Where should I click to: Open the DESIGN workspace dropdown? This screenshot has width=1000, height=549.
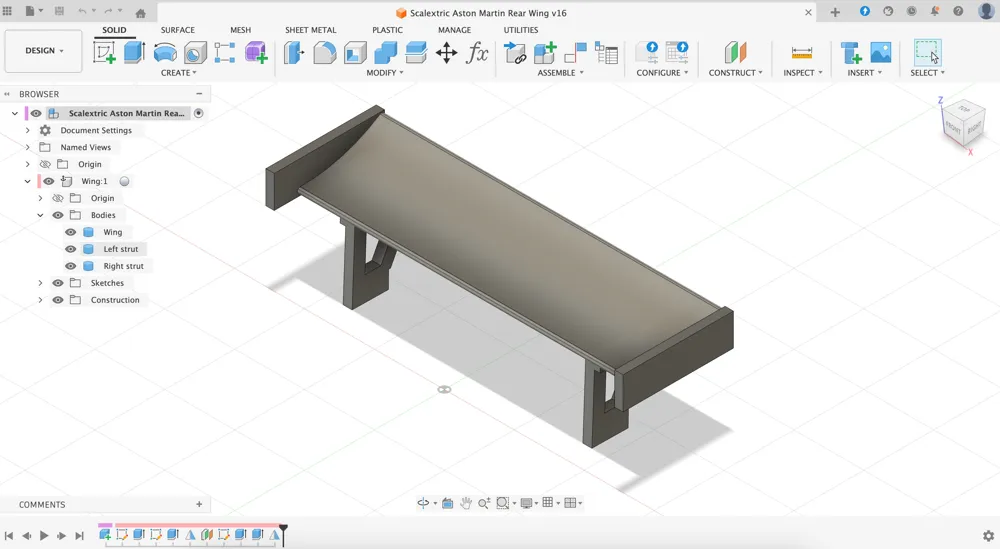click(43, 50)
